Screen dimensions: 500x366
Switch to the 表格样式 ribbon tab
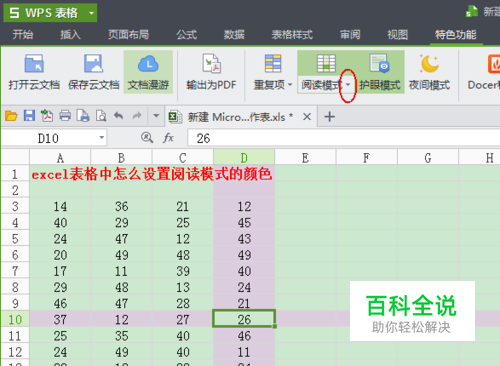[x=292, y=35]
